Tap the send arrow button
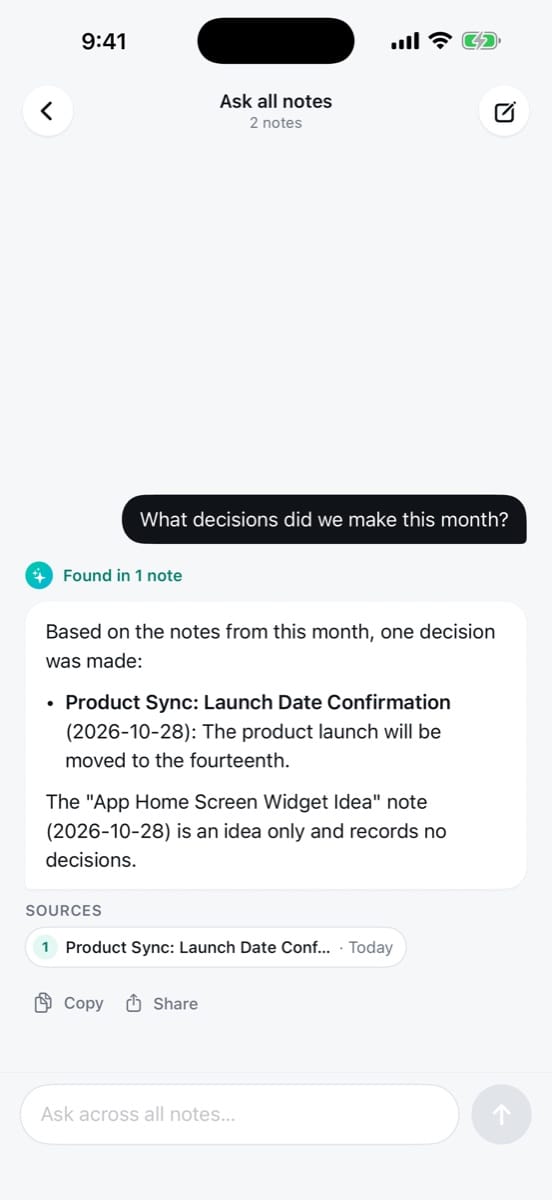This screenshot has height=1200, width=552. (501, 1114)
